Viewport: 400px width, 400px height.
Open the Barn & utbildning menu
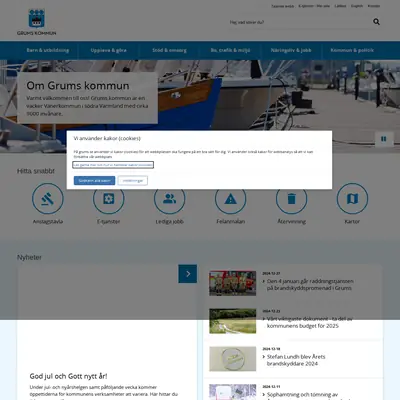(x=48, y=50)
